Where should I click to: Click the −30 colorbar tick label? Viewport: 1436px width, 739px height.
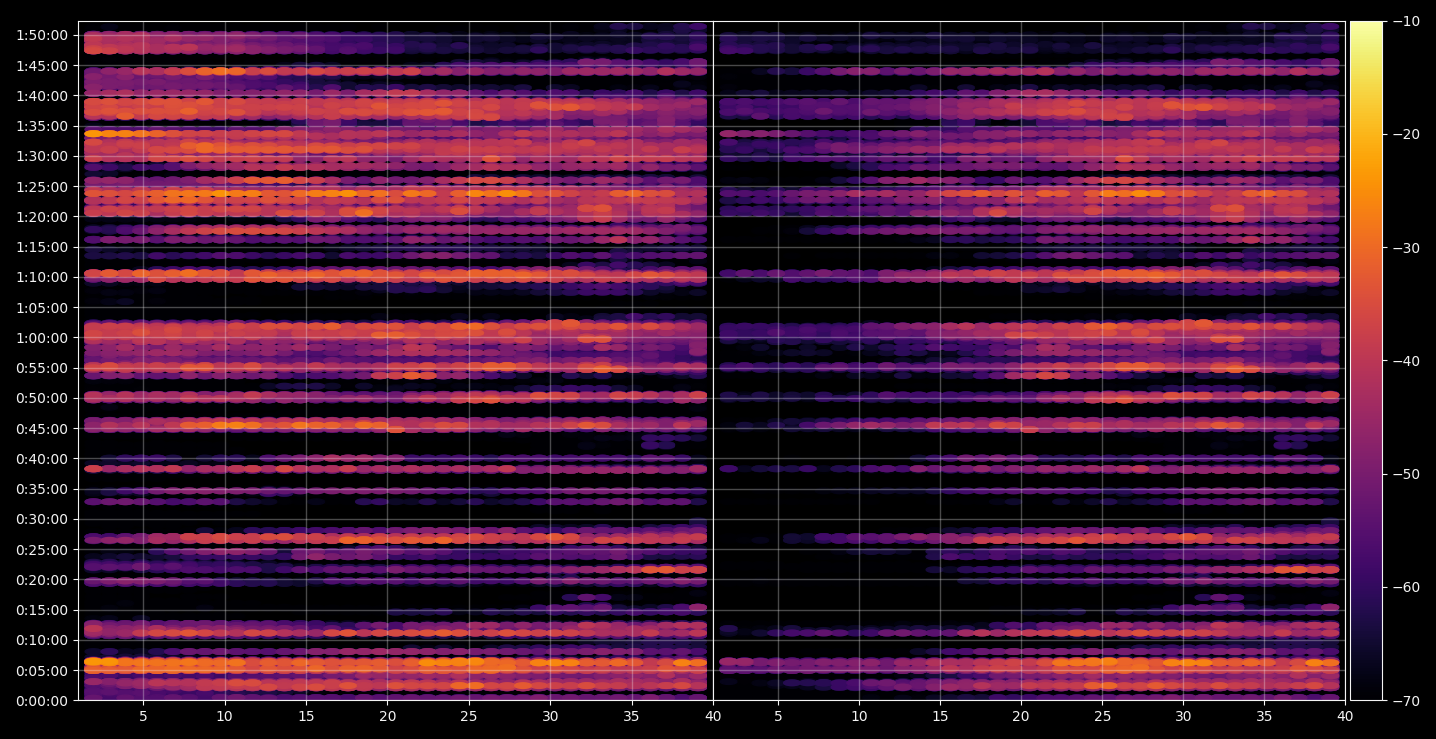pyautogui.click(x=1405, y=248)
